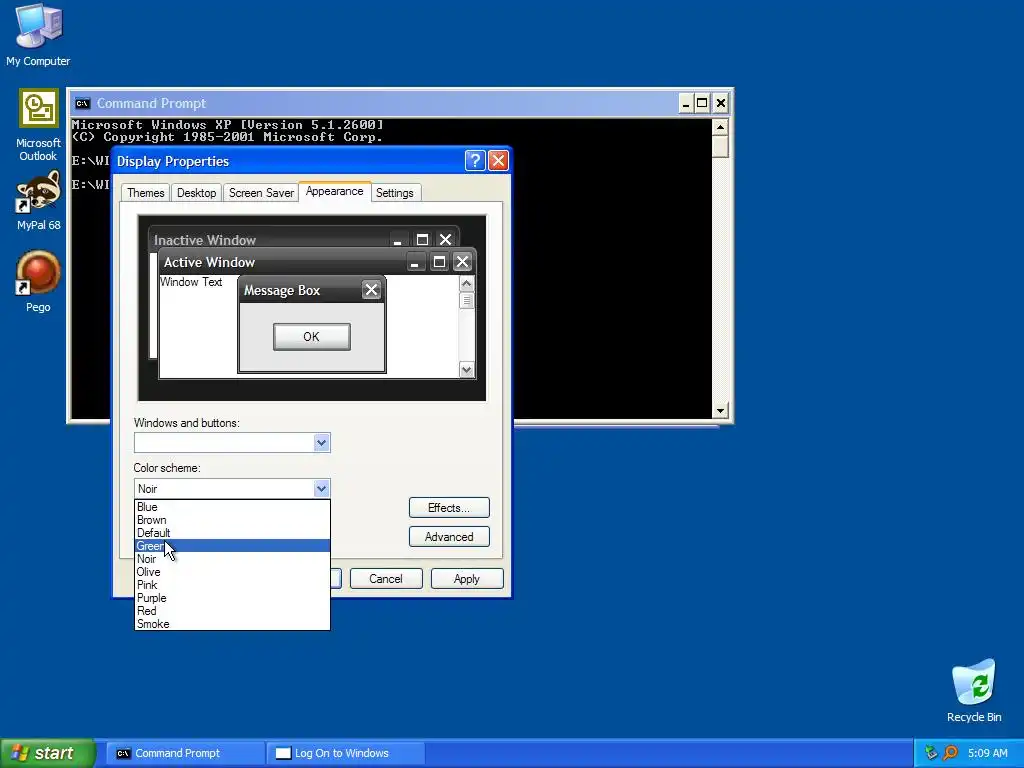Go to the Settings tab

coord(394,193)
